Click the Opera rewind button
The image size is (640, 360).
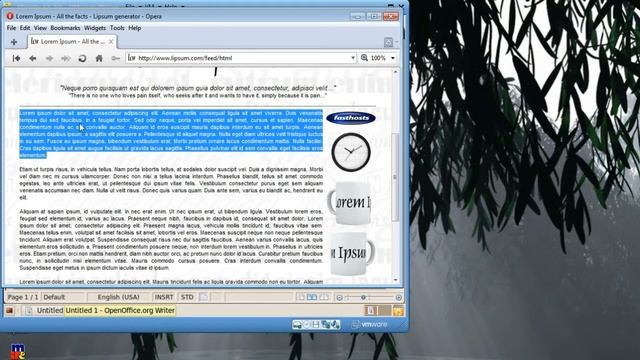(16, 58)
